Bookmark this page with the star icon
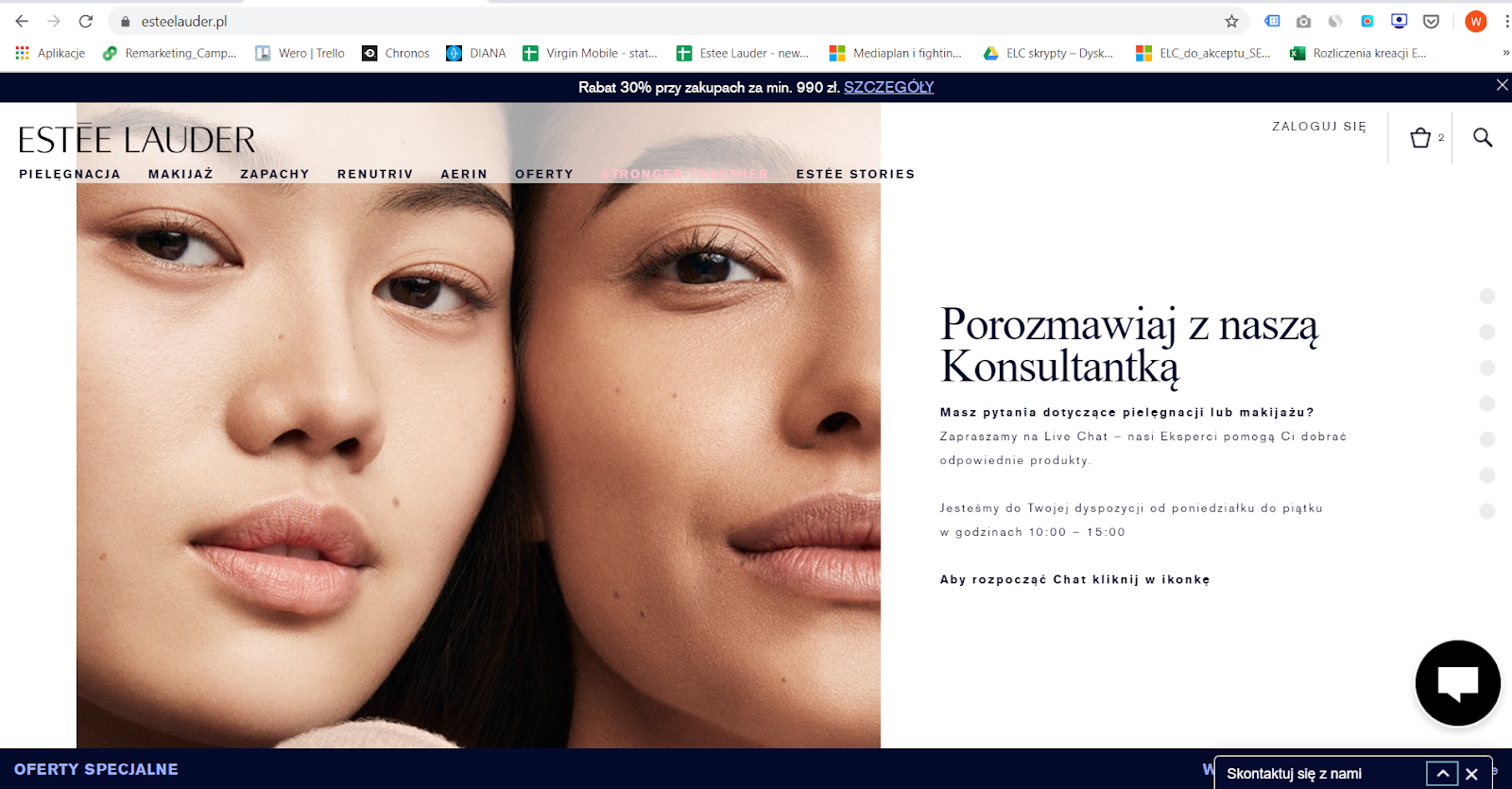The image size is (1512, 789). pyautogui.click(x=1231, y=21)
